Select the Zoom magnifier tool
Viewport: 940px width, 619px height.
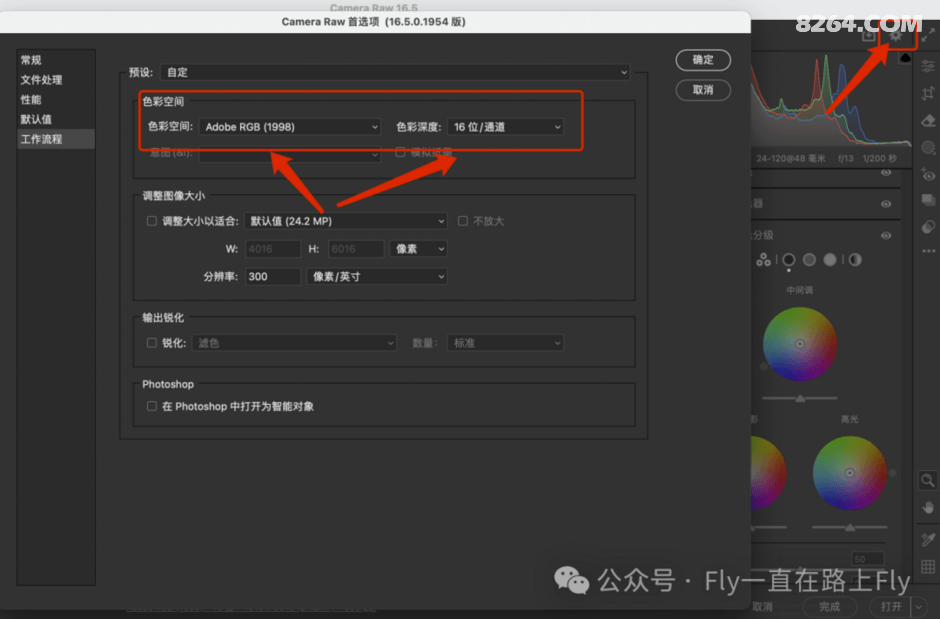click(x=928, y=481)
